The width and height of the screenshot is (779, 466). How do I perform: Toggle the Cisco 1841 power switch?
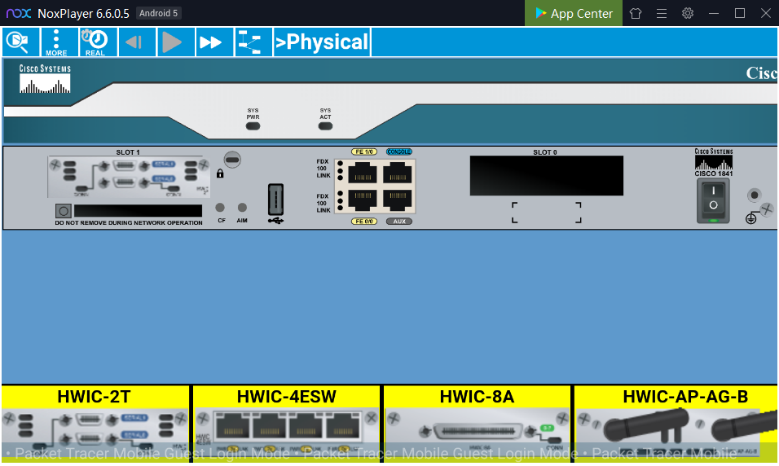coord(713,201)
